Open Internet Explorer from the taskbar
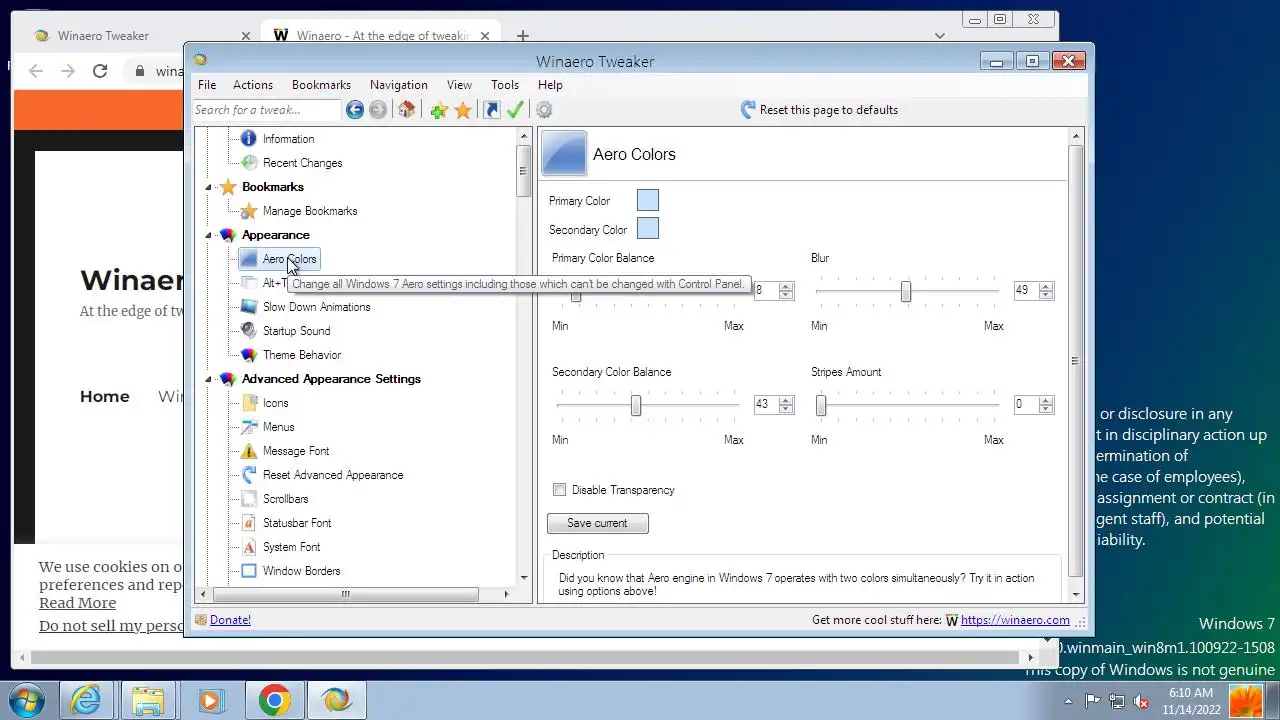The width and height of the screenshot is (1280, 720). [87, 700]
